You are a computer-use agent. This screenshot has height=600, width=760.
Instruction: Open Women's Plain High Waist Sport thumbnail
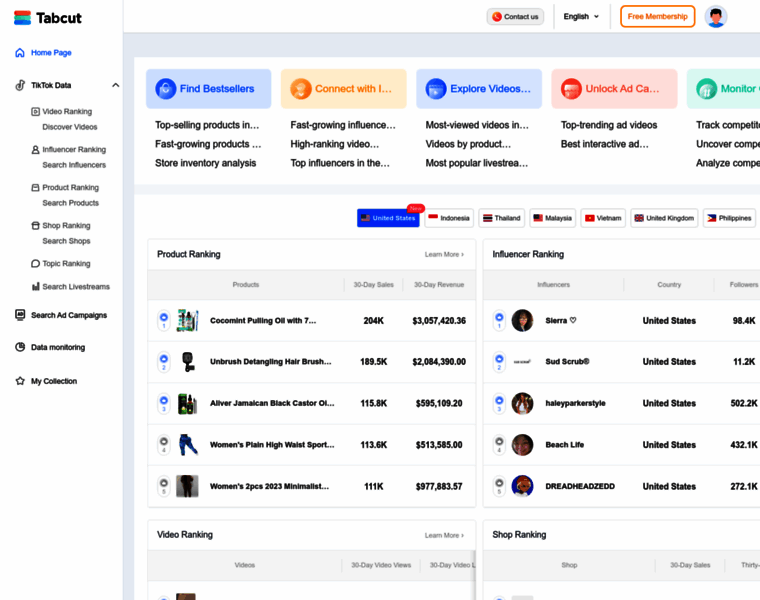coord(188,445)
